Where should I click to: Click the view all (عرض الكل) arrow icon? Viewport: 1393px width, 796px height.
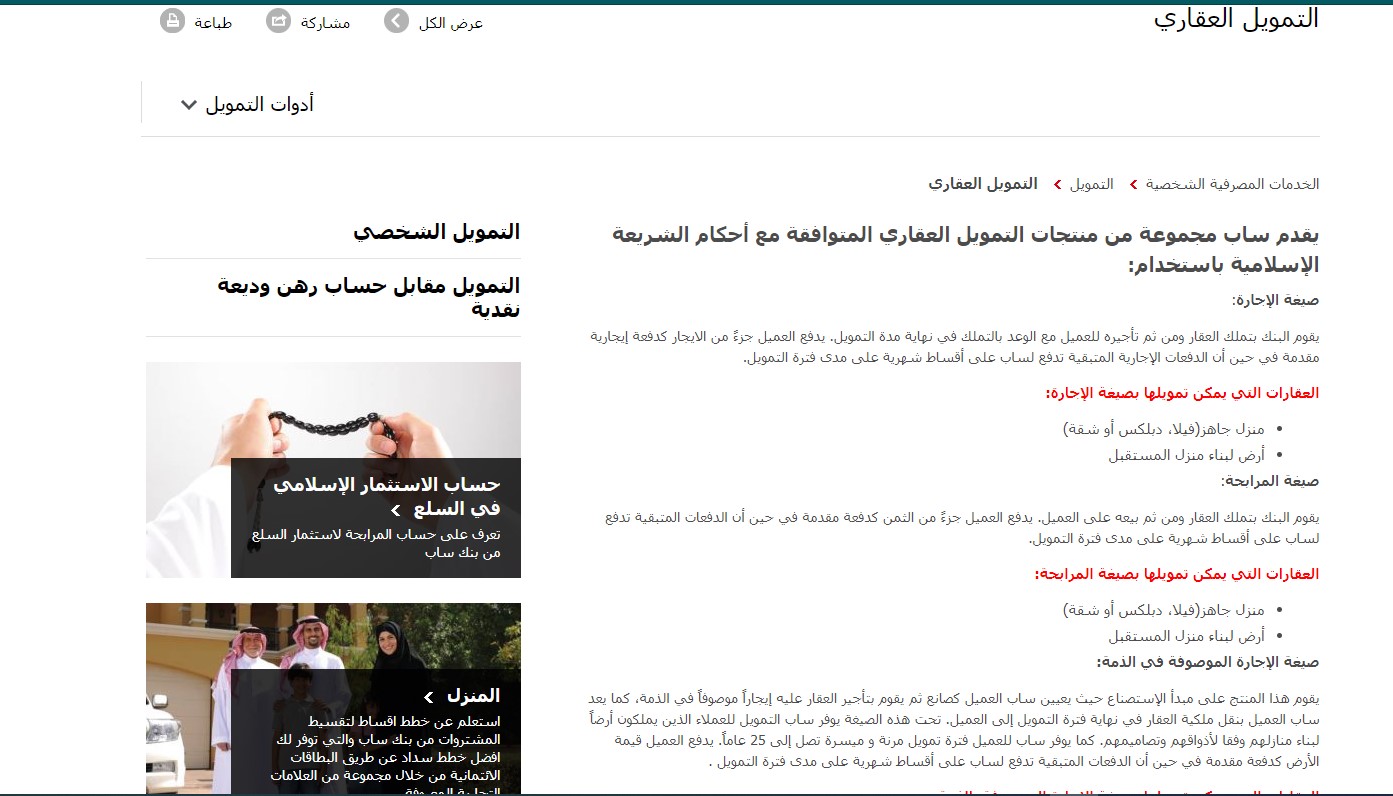coord(397,21)
